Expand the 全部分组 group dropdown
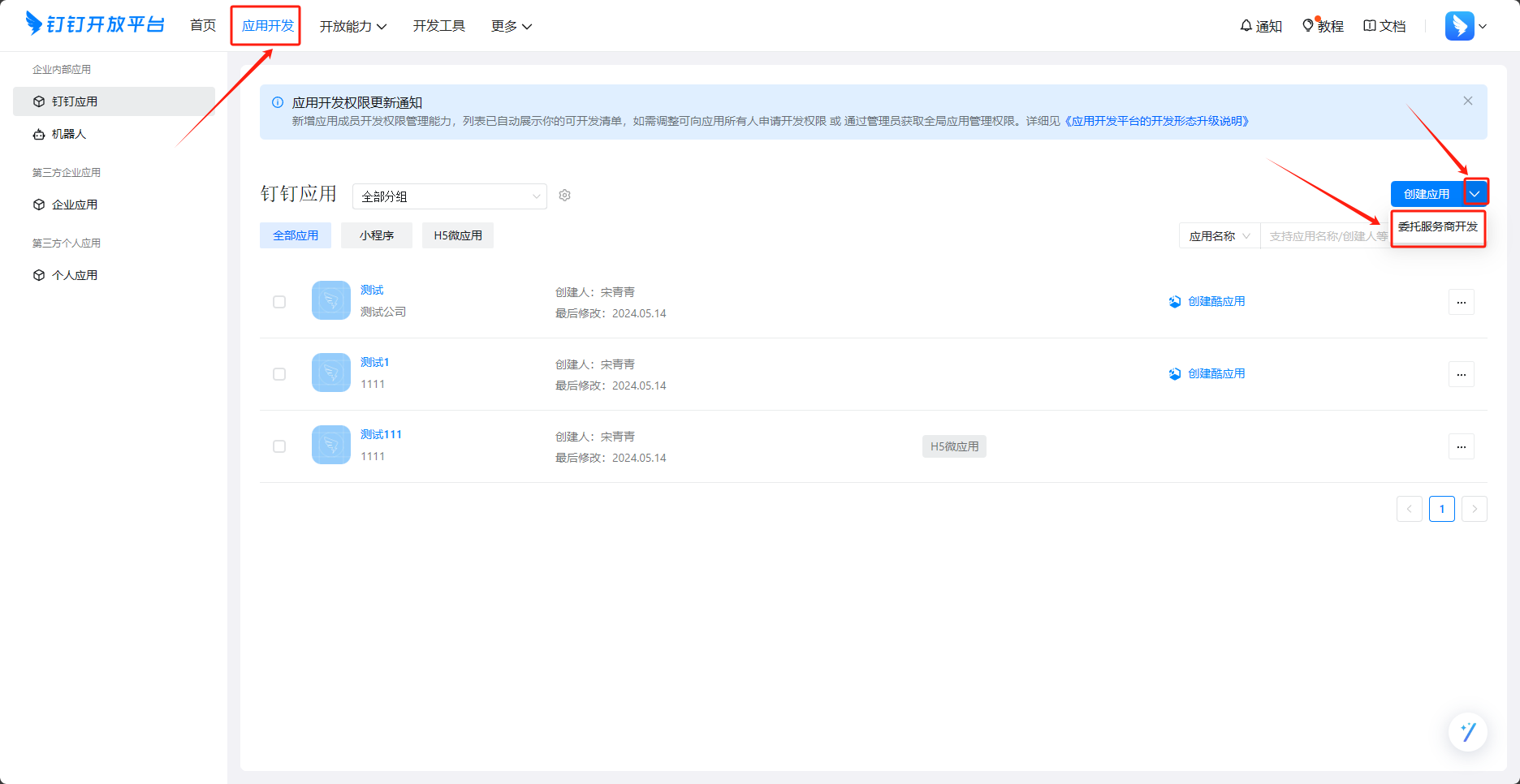The image size is (1520, 784). tap(450, 196)
